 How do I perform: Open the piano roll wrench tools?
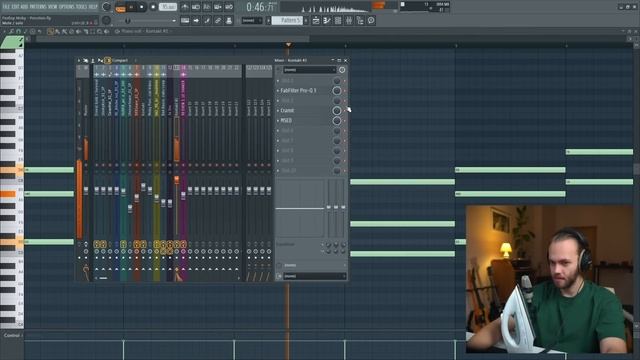point(11,31)
